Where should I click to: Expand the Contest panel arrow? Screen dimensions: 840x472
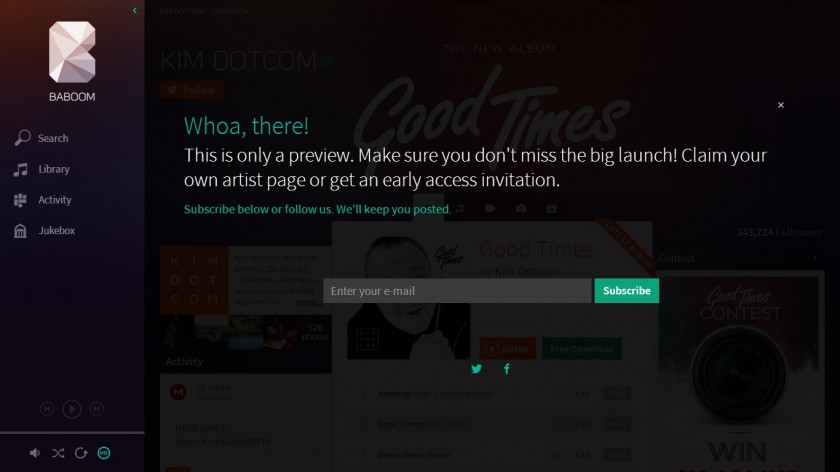(814, 258)
